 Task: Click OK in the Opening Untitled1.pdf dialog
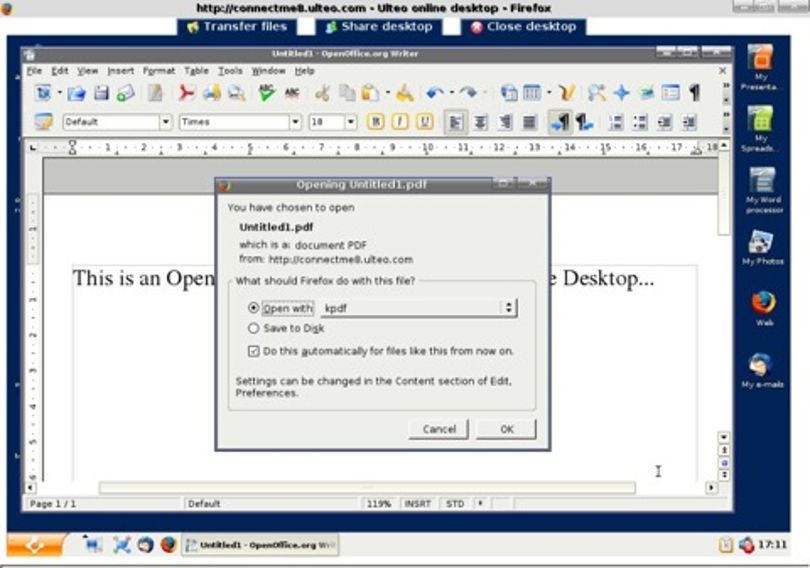506,429
